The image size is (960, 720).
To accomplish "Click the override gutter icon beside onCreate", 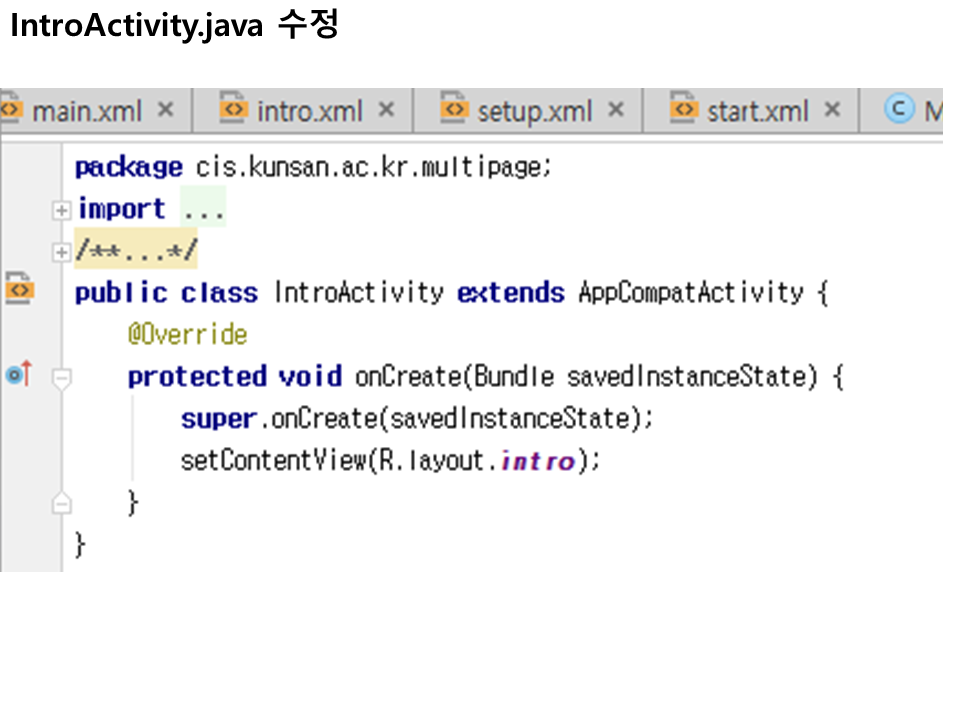I will click(19, 375).
